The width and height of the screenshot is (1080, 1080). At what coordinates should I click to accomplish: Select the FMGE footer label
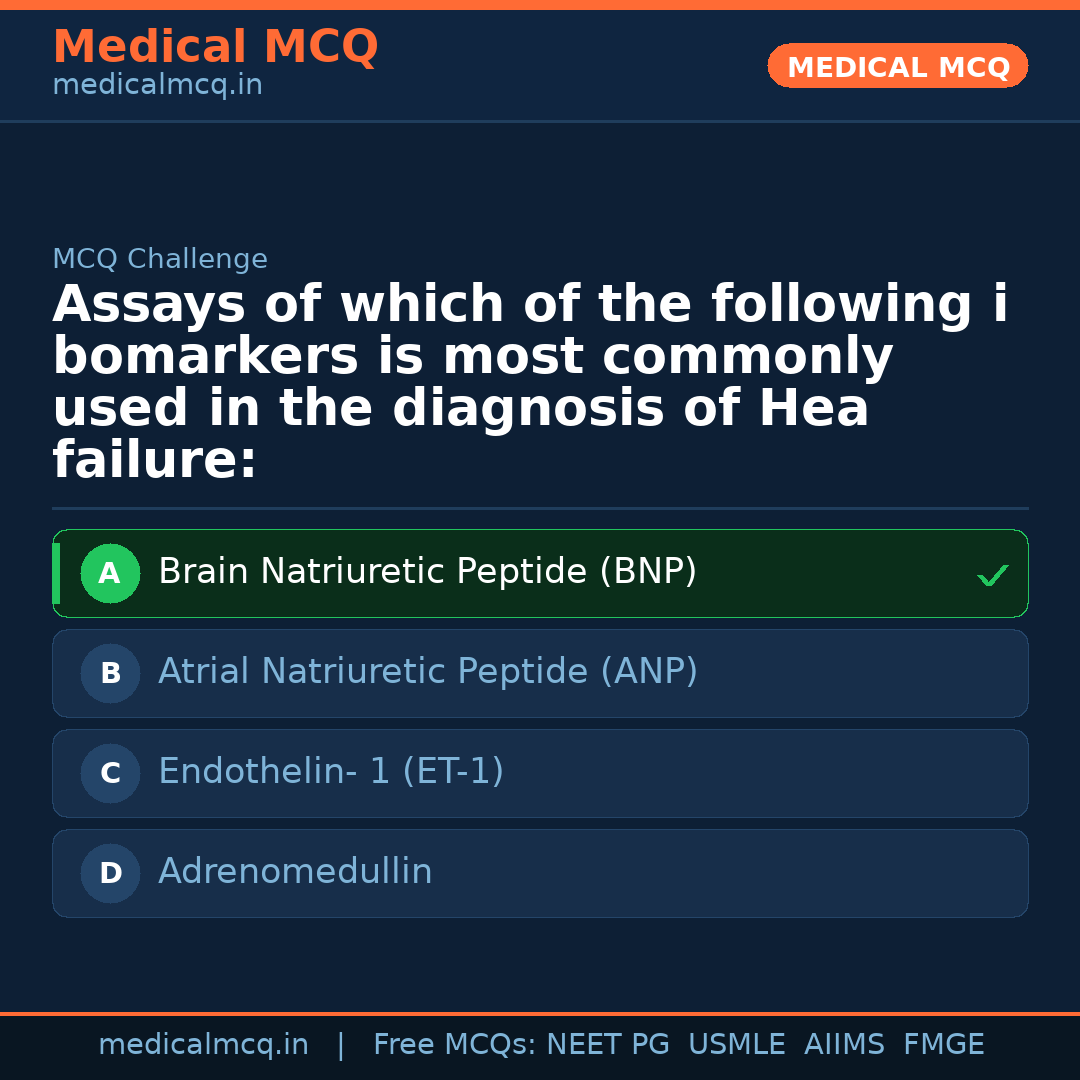[943, 1045]
